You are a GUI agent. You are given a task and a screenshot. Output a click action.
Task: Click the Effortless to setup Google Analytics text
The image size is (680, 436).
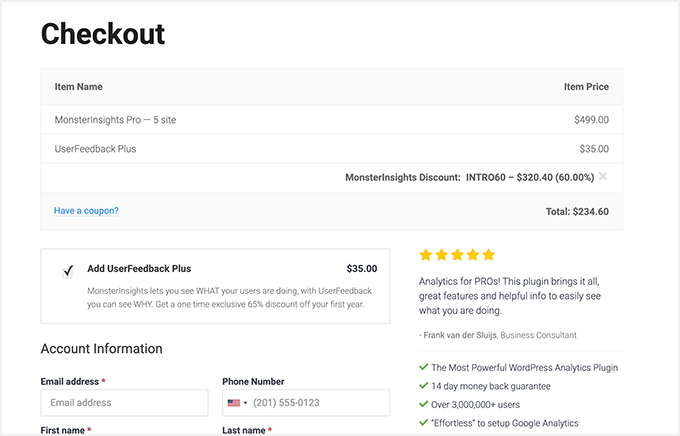click(505, 423)
